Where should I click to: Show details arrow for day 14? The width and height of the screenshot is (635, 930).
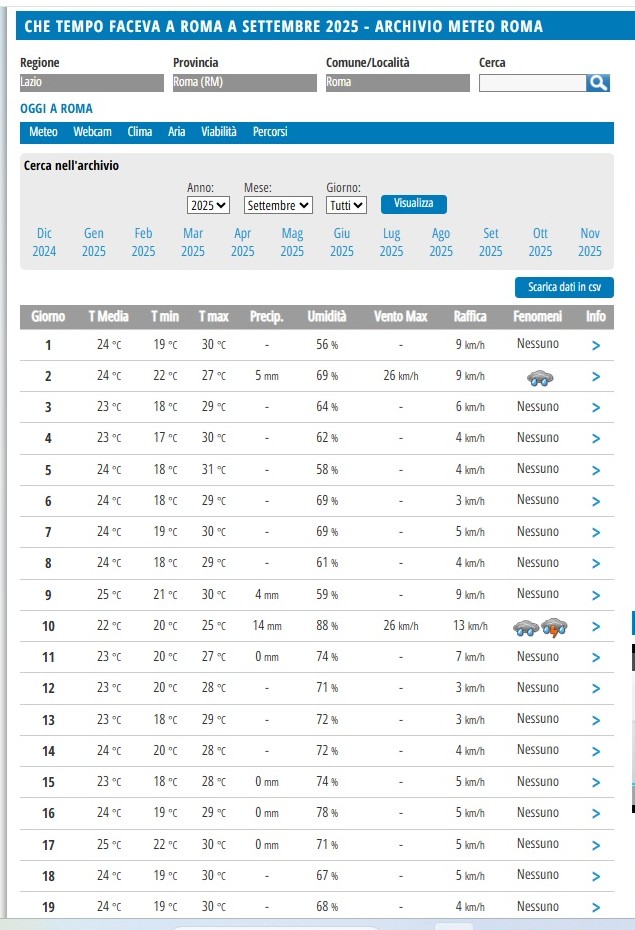tap(596, 751)
